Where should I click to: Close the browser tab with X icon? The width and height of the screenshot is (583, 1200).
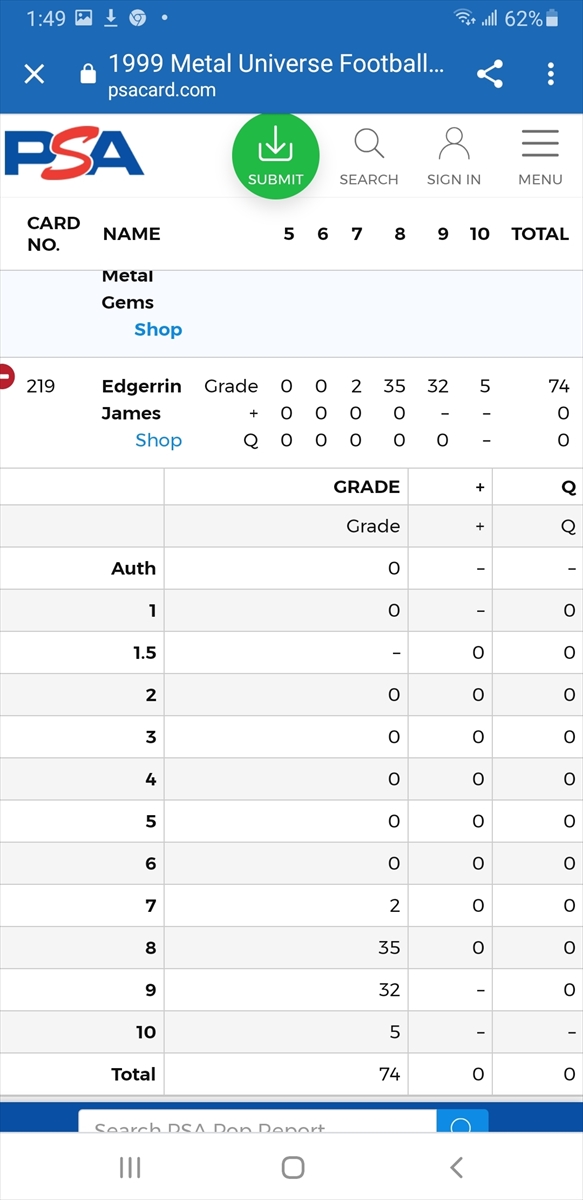pyautogui.click(x=34, y=74)
